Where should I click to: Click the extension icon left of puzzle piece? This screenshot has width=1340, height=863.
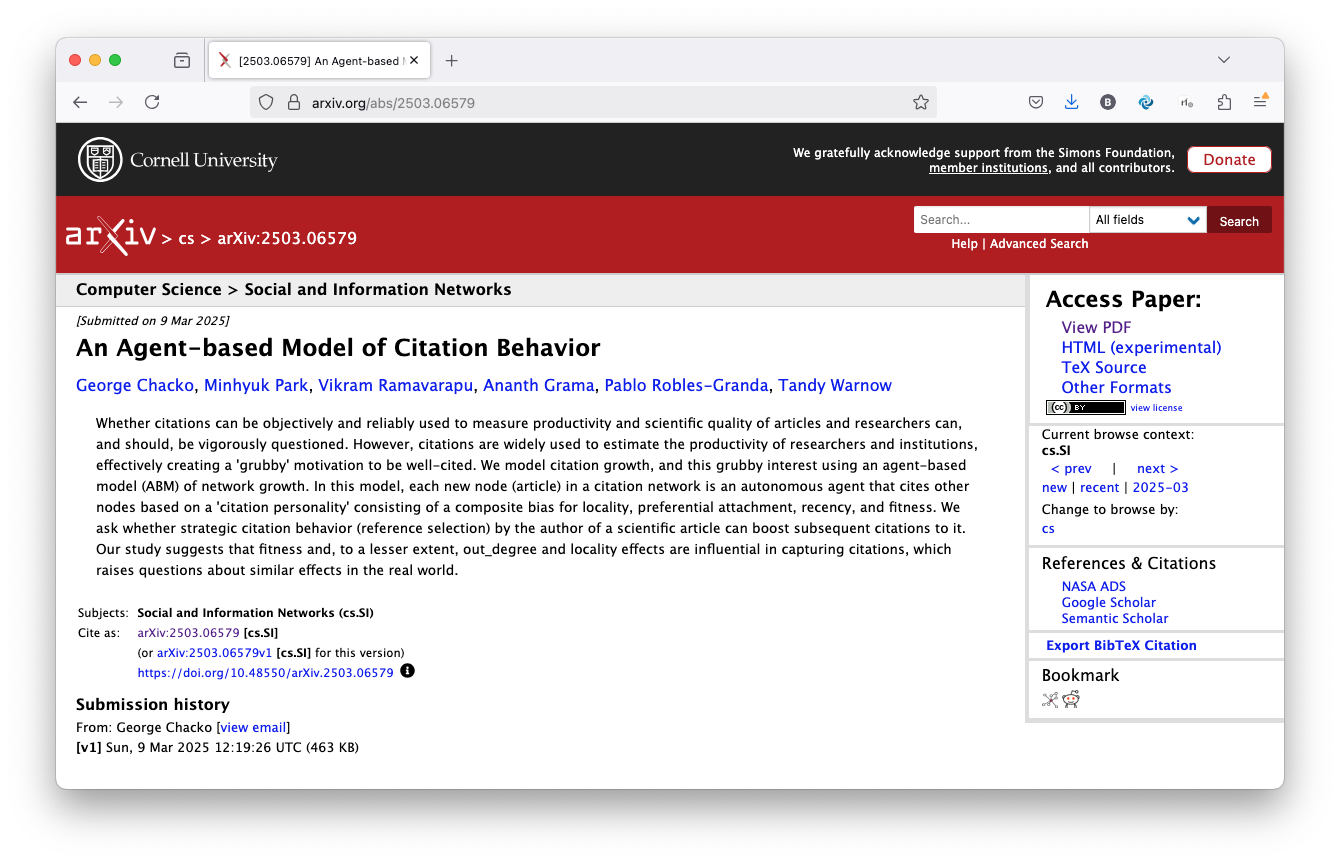coord(1187,102)
